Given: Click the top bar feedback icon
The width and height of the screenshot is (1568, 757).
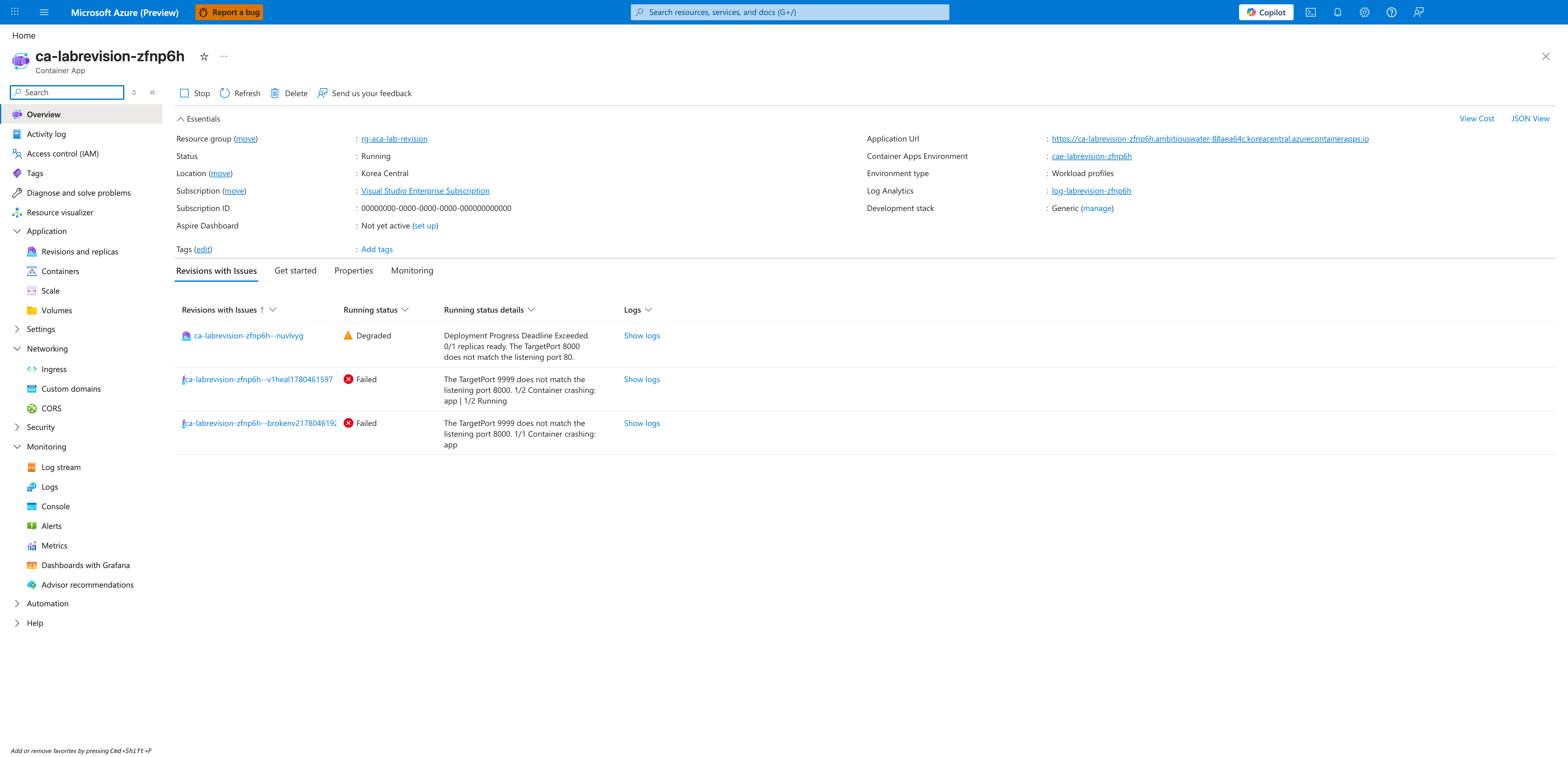Looking at the screenshot, I should pos(1418,12).
